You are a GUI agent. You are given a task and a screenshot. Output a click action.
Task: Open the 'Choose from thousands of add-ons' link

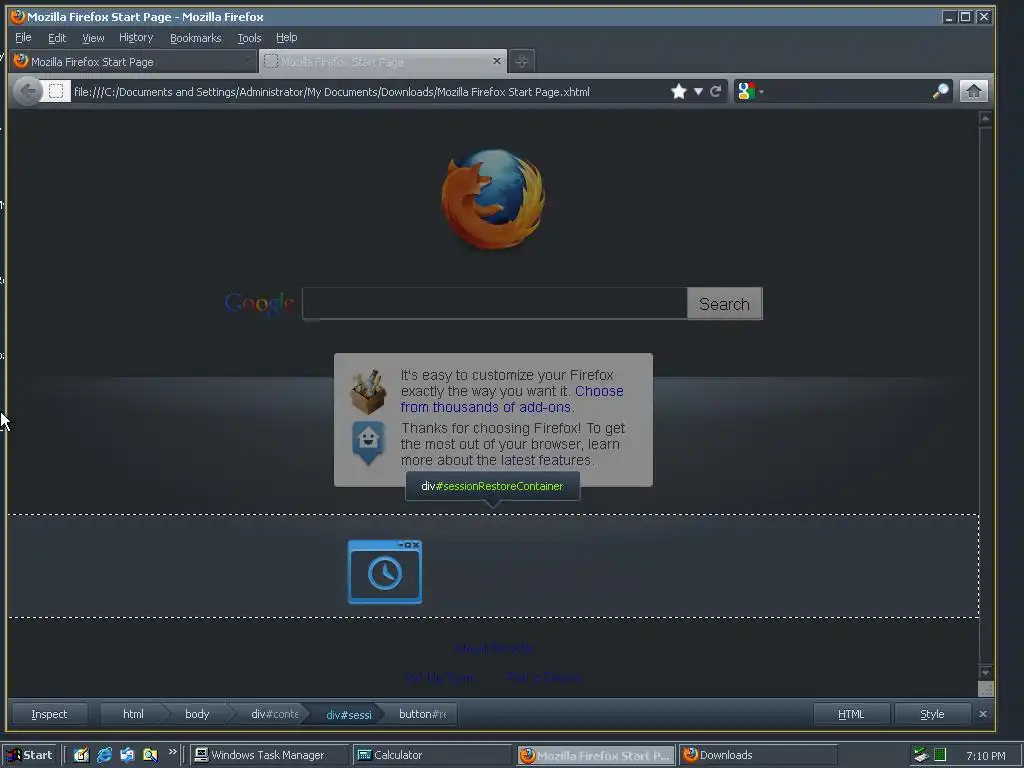pos(511,399)
